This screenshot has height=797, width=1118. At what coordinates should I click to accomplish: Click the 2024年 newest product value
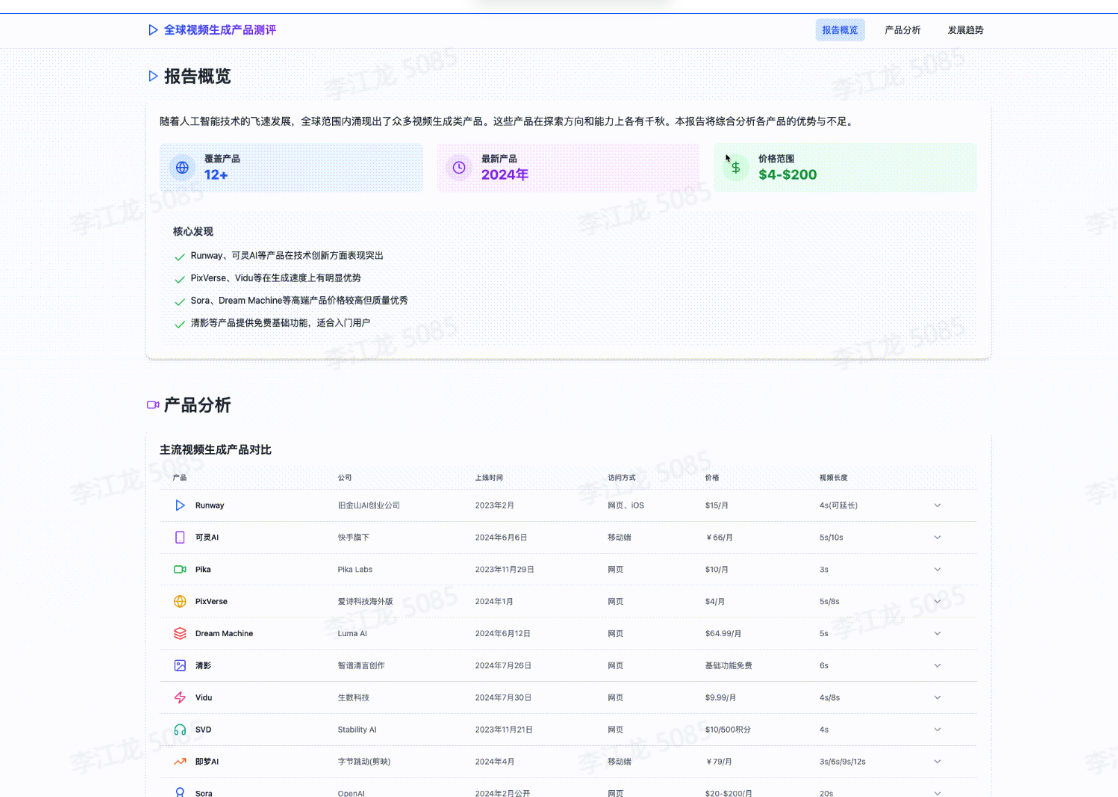coord(505,175)
